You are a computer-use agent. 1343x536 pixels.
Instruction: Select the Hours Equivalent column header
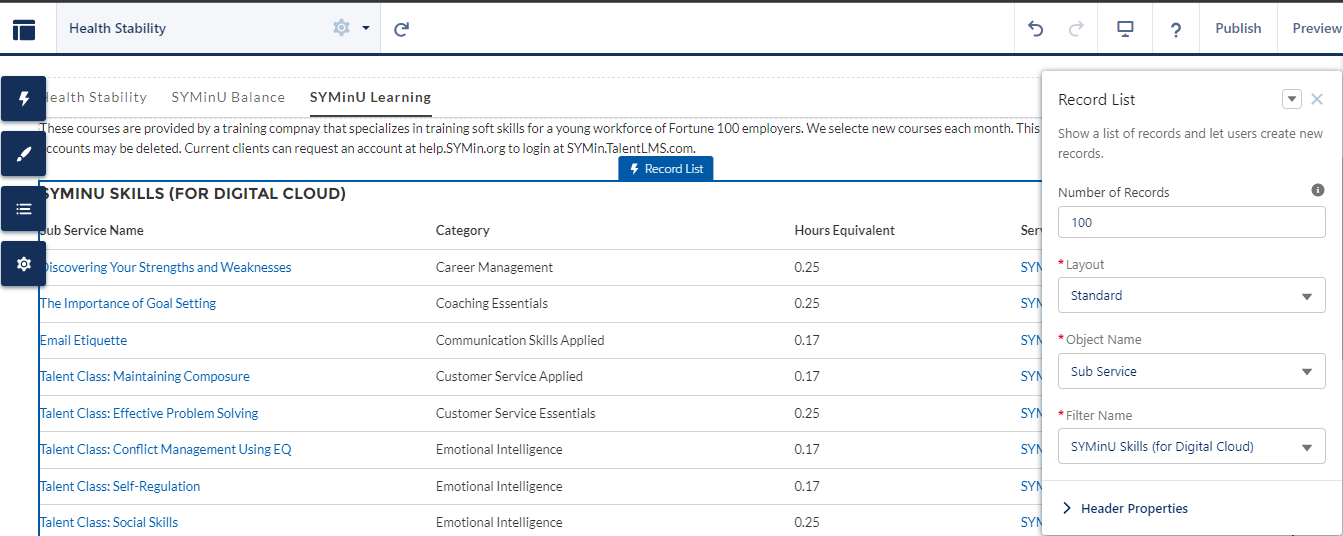(x=845, y=230)
